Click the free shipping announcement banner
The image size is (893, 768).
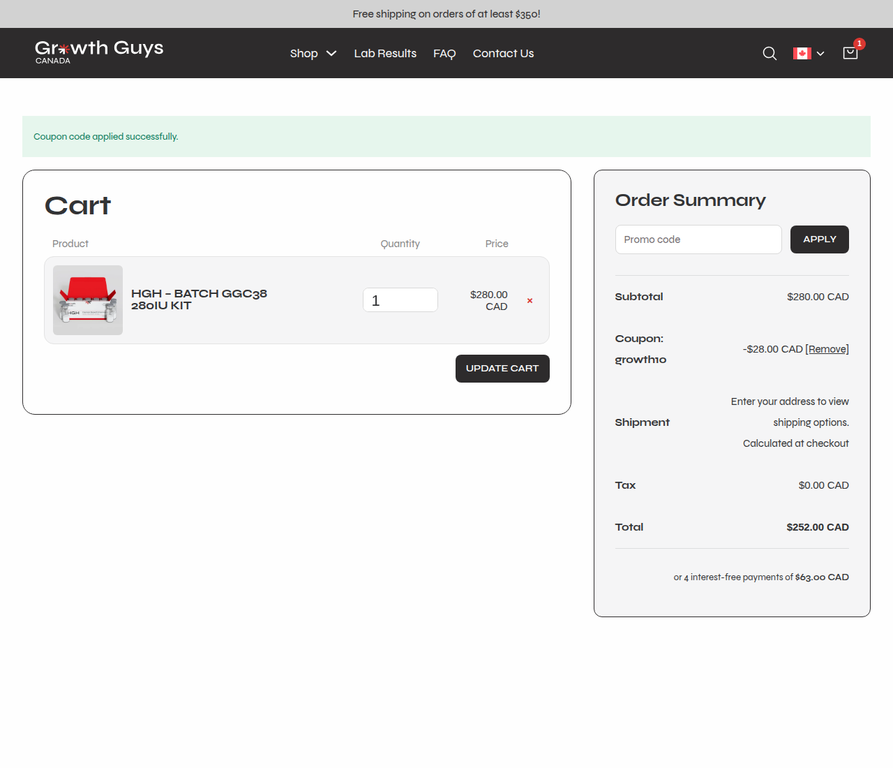[x=446, y=14]
